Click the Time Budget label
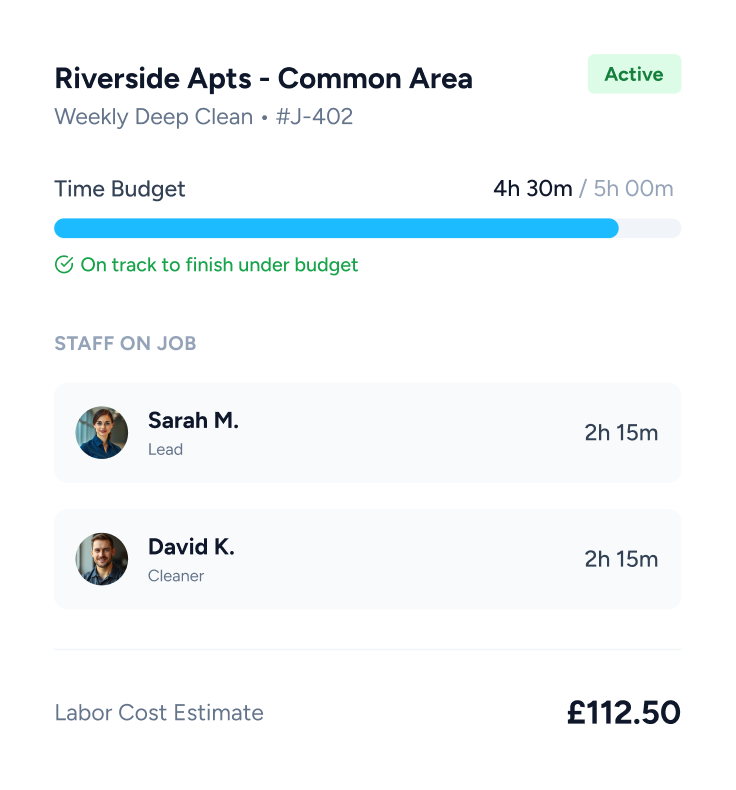 point(120,189)
